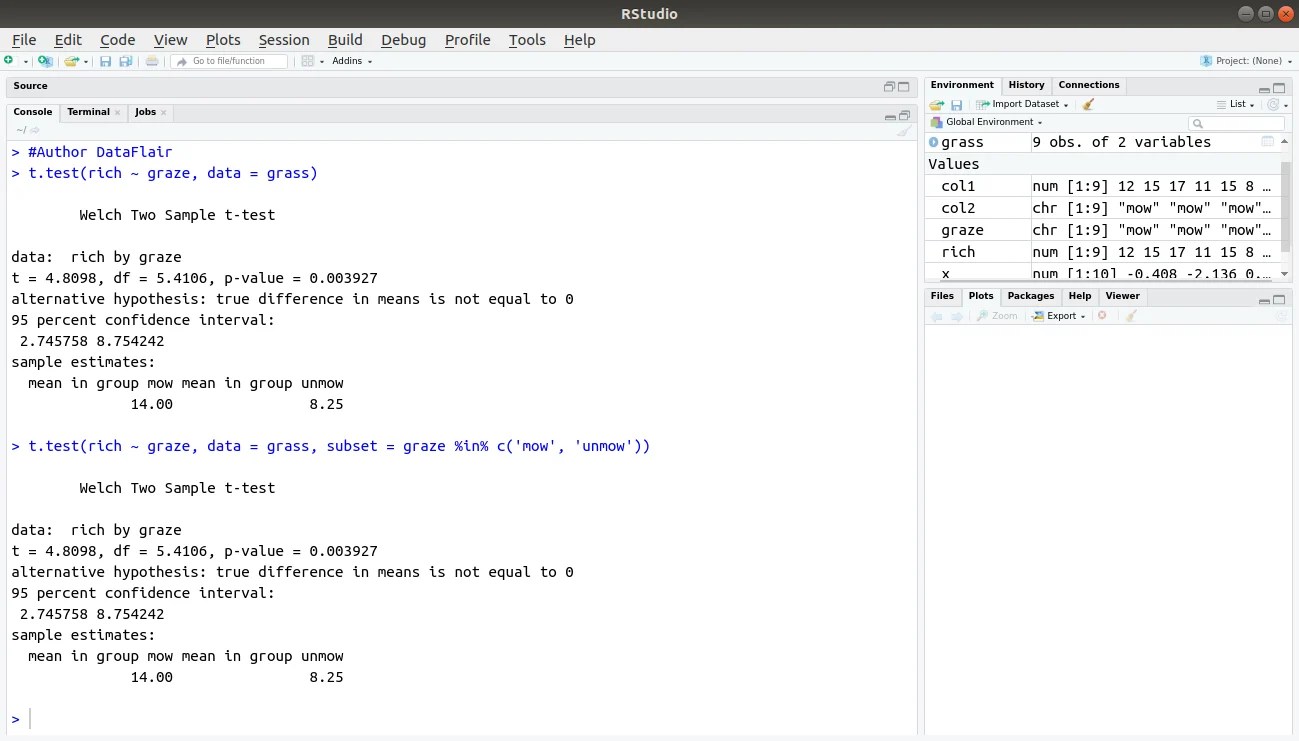Click the next plot arrow icon

pos(957,316)
